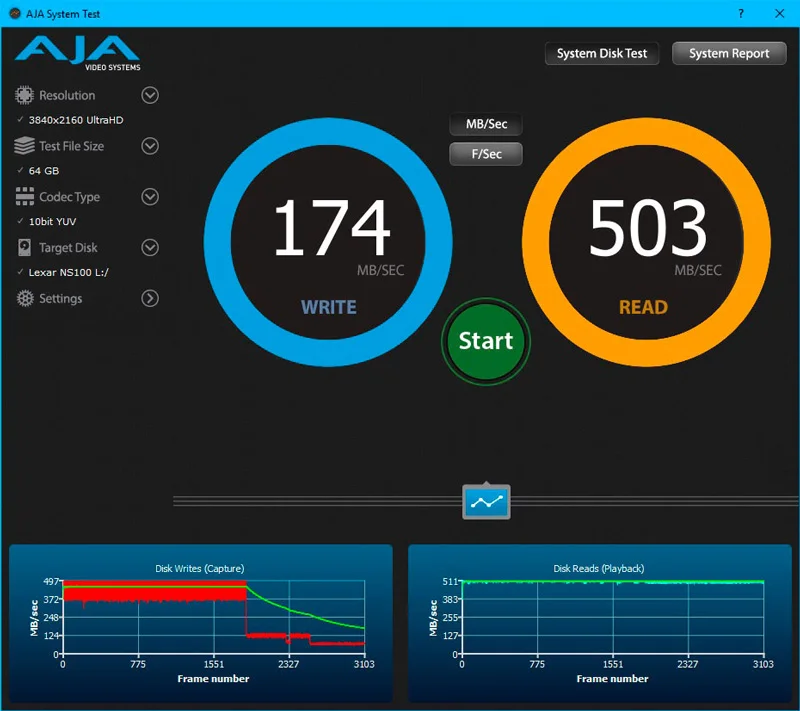Click the Settings gear icon
This screenshot has width=800, height=711.
coord(24,298)
